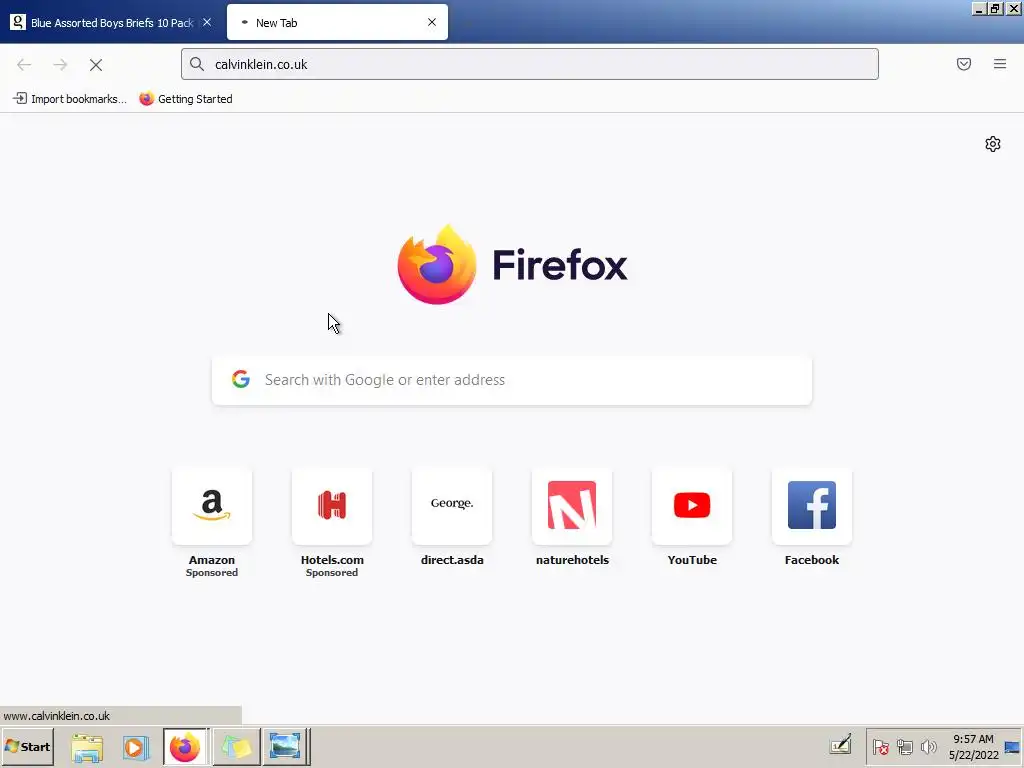Click the Search with Google field
Screen dimensions: 1024x768
[512, 380]
